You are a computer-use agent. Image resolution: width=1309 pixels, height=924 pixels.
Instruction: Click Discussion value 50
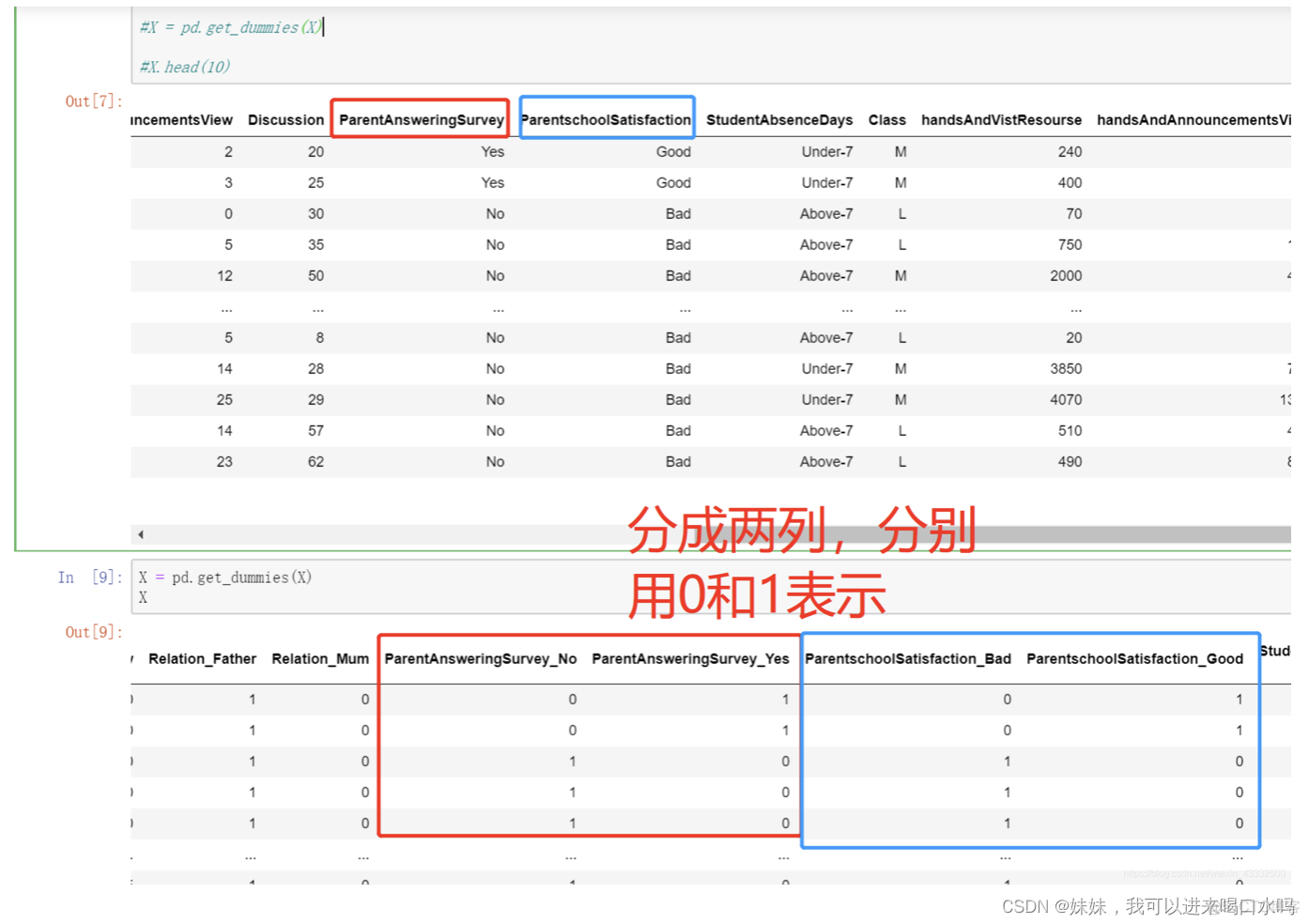[316, 276]
